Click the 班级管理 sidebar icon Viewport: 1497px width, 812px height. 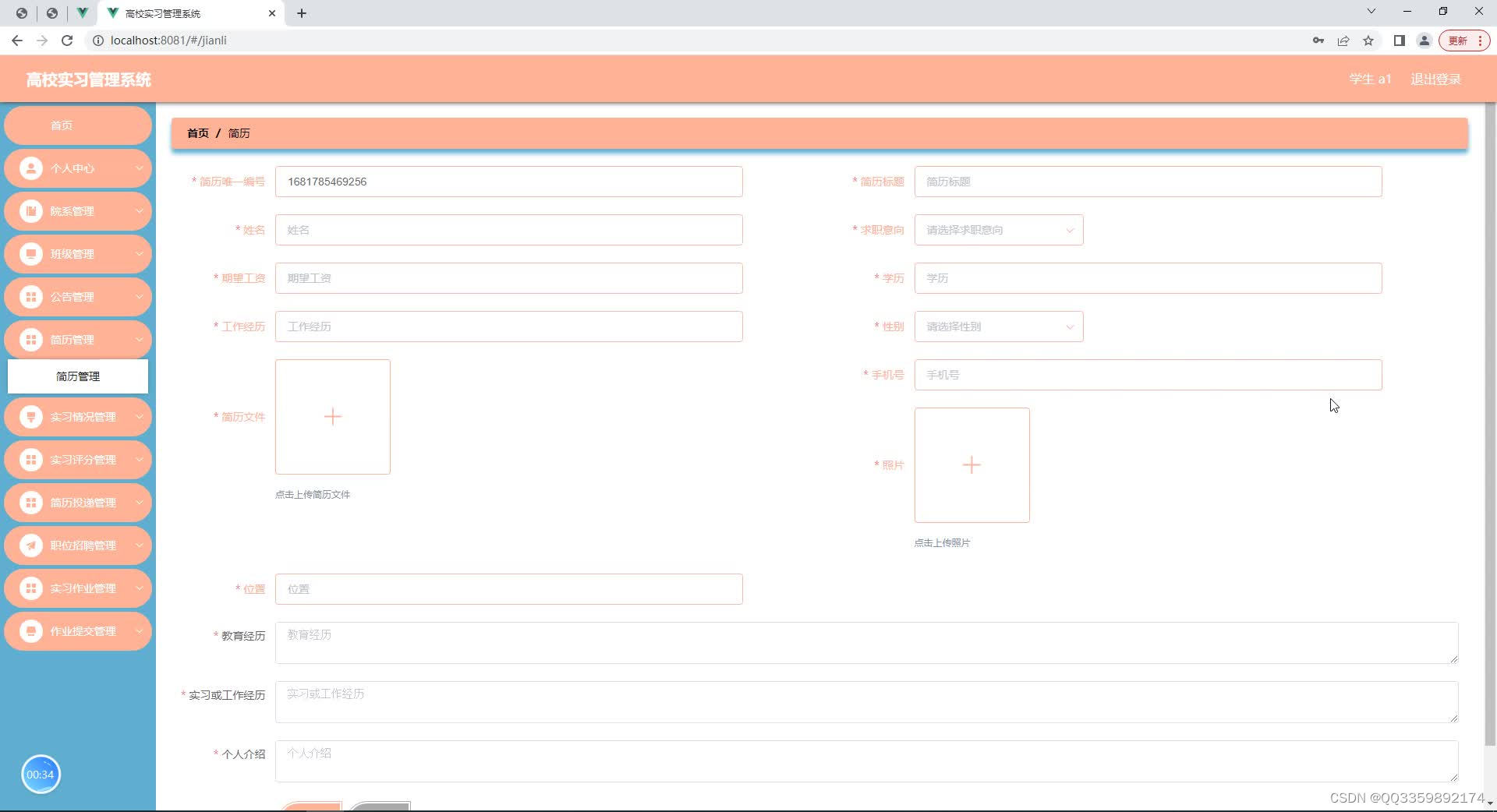(x=31, y=254)
